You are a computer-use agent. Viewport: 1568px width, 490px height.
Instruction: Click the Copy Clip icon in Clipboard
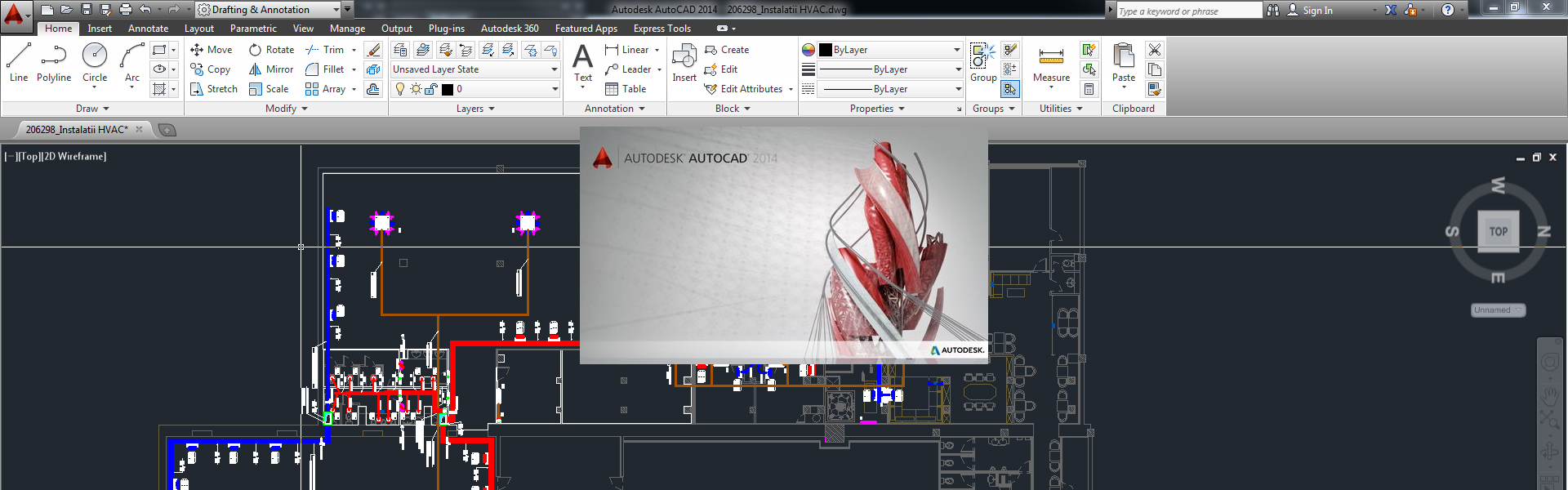[x=1154, y=69]
